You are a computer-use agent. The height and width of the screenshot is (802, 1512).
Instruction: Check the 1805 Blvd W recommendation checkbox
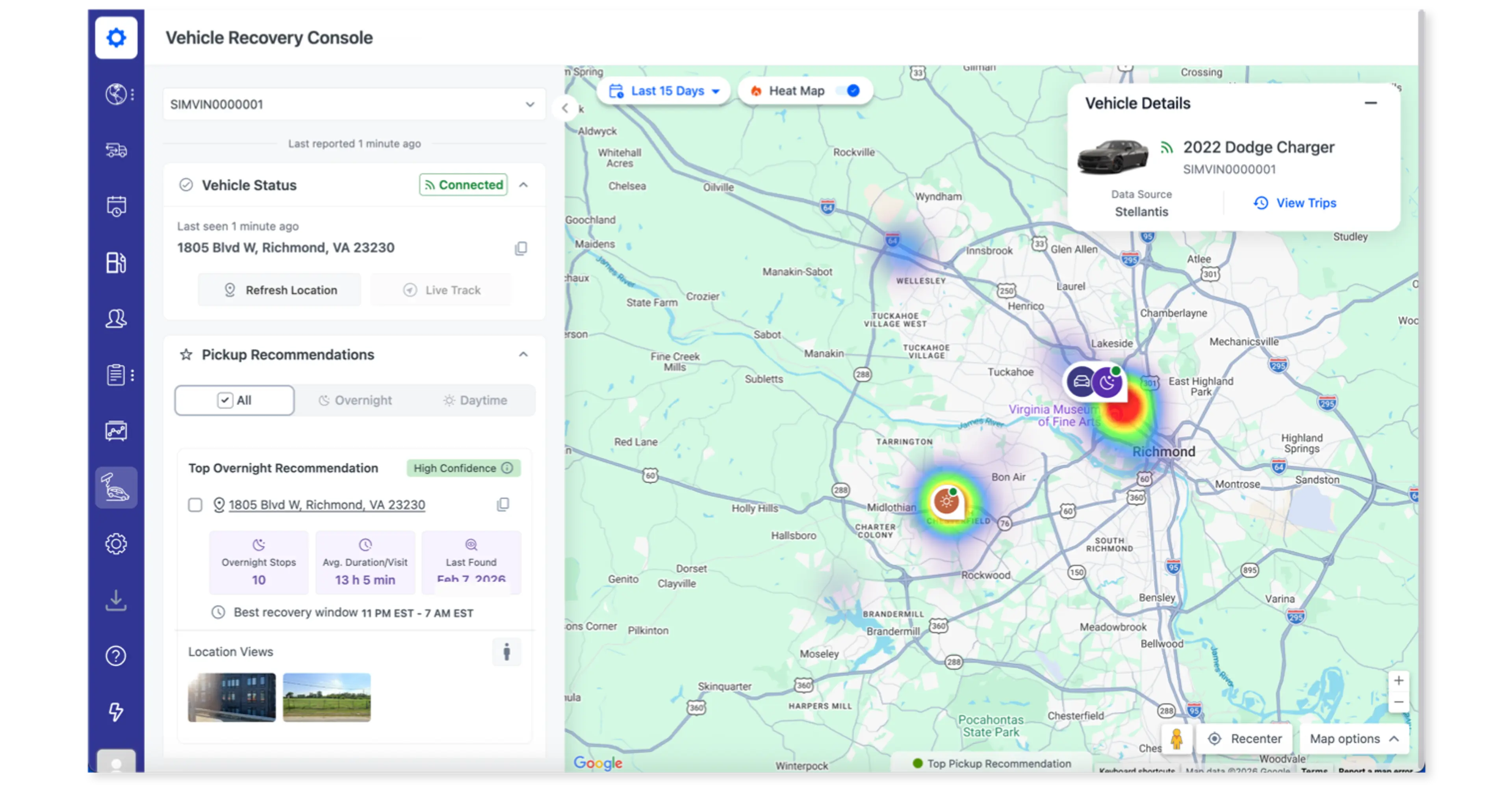pyautogui.click(x=195, y=505)
